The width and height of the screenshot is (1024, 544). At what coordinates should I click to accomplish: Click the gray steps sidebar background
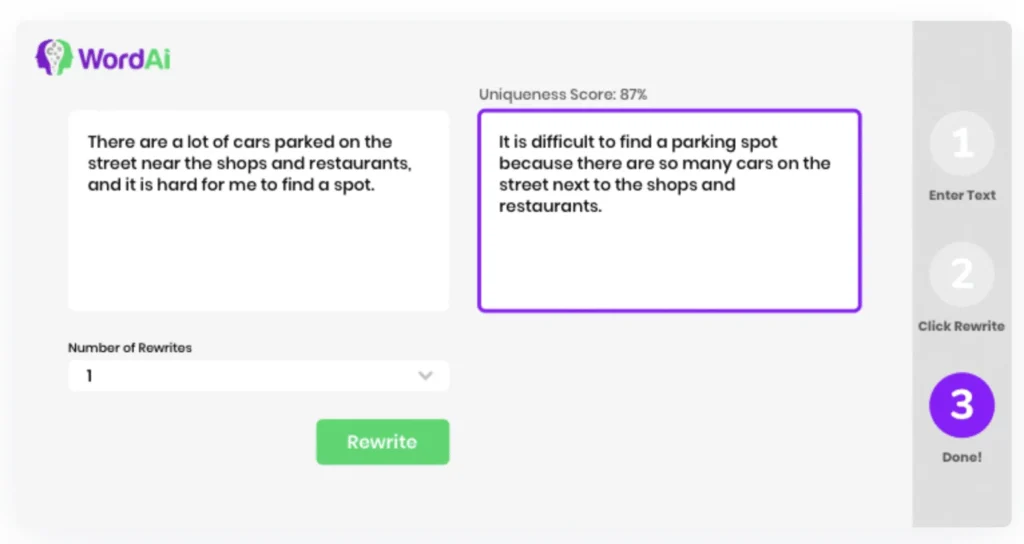pyautogui.click(x=961, y=500)
